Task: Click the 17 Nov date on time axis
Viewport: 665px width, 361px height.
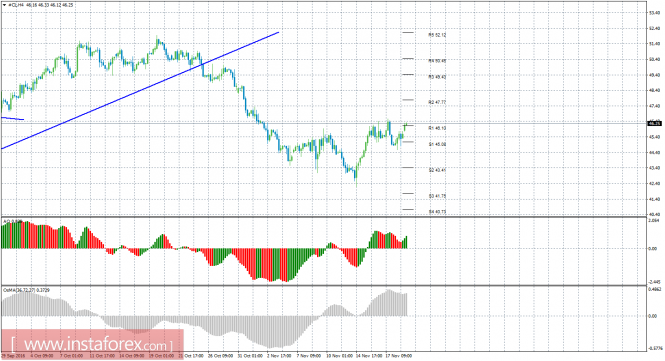Action: pos(398,355)
